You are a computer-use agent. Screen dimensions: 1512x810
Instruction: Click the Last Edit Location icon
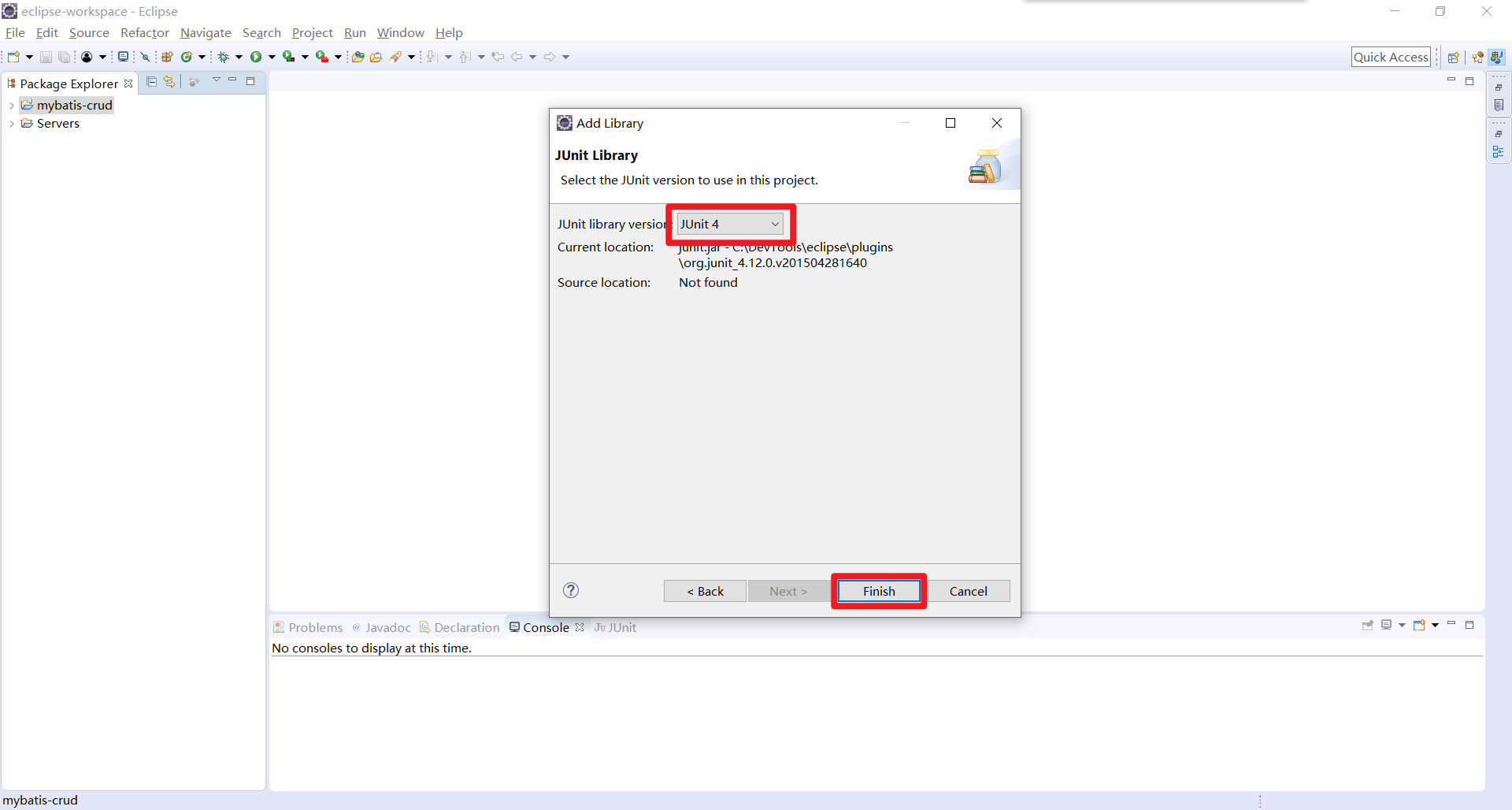(498, 57)
